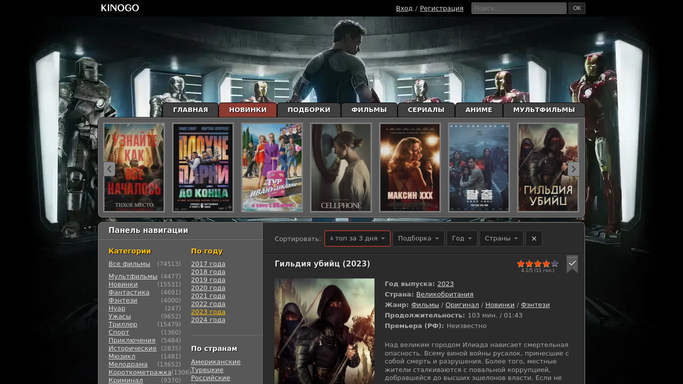683x384 pixels.
Task: Open the KINOGO logo home link
Action: tap(120, 8)
